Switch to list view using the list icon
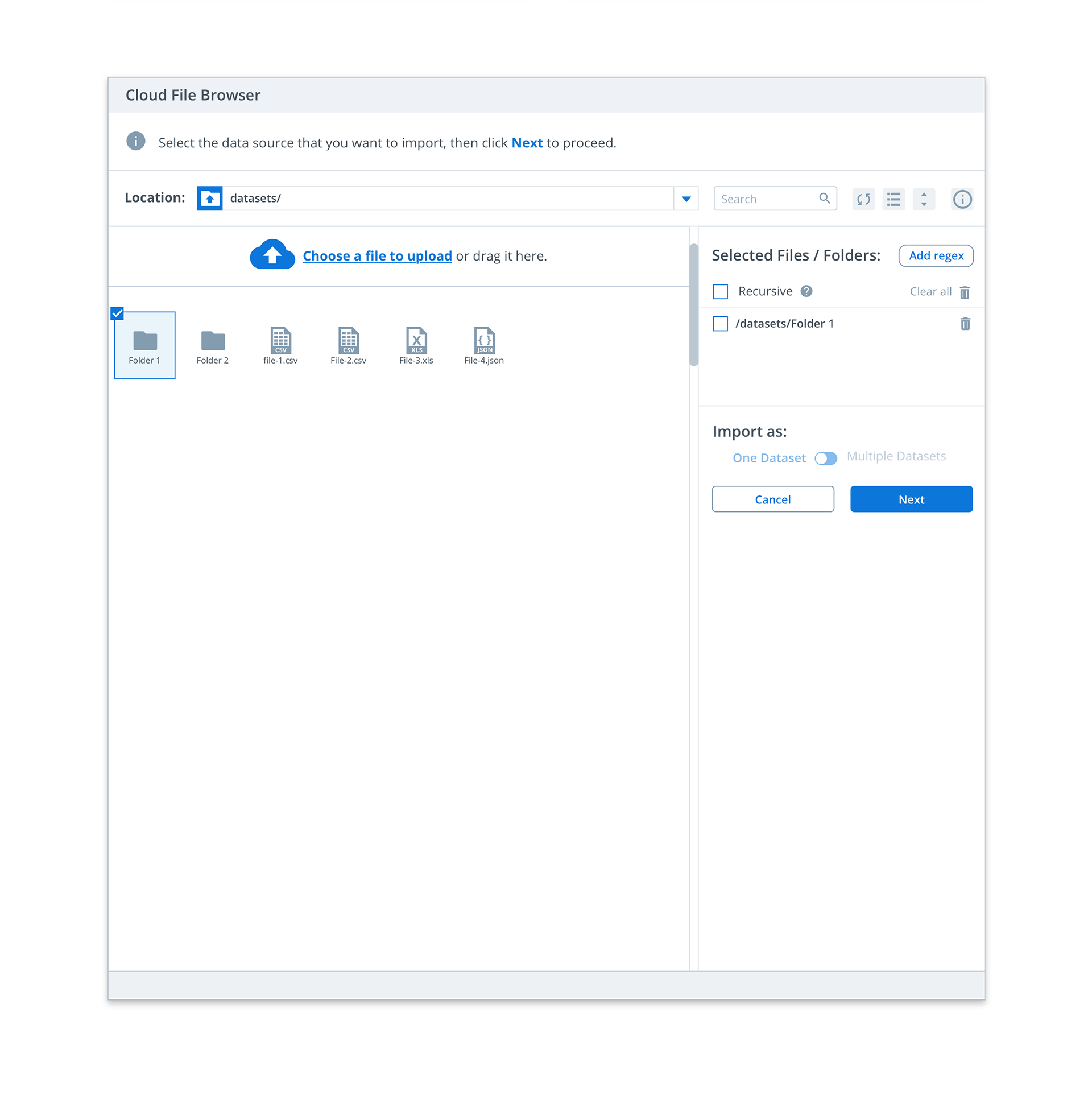 pos(893,199)
